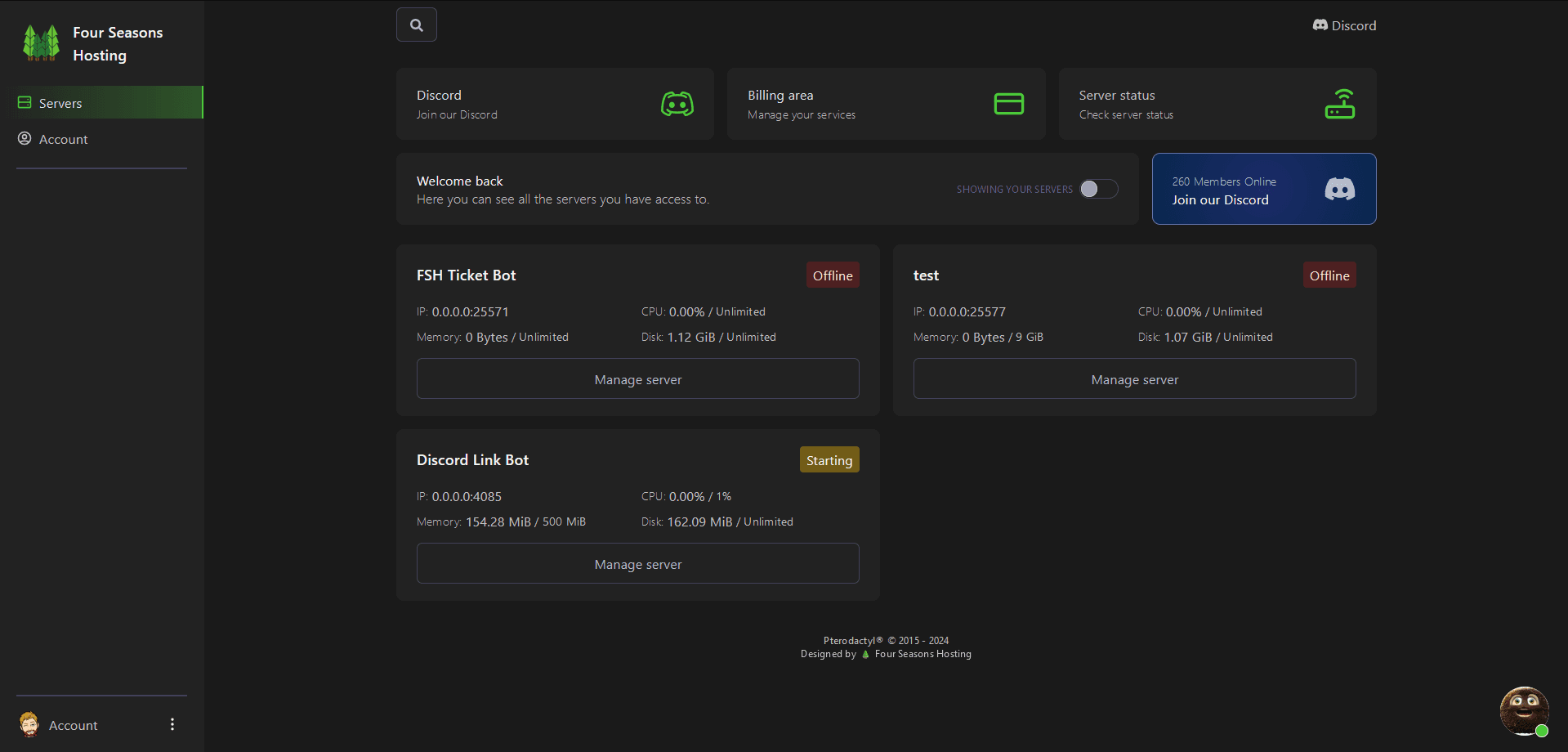
Task: Open the Billing area card
Action: tap(887, 104)
